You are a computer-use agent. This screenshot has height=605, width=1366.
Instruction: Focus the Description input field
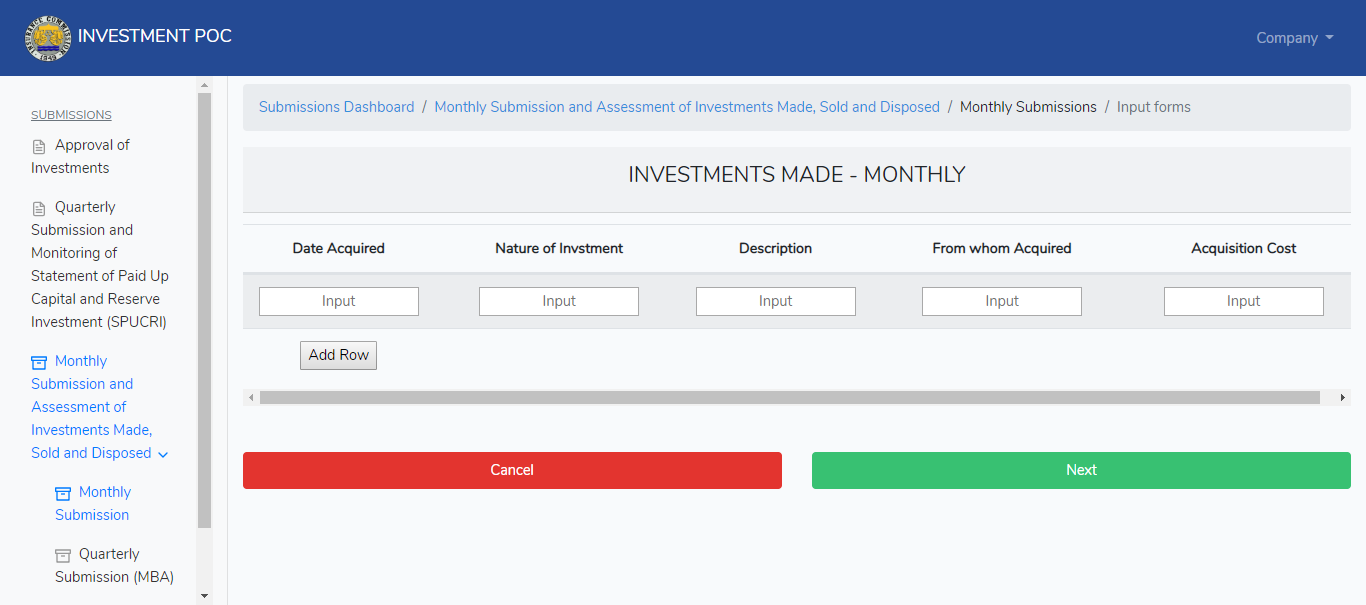click(776, 301)
